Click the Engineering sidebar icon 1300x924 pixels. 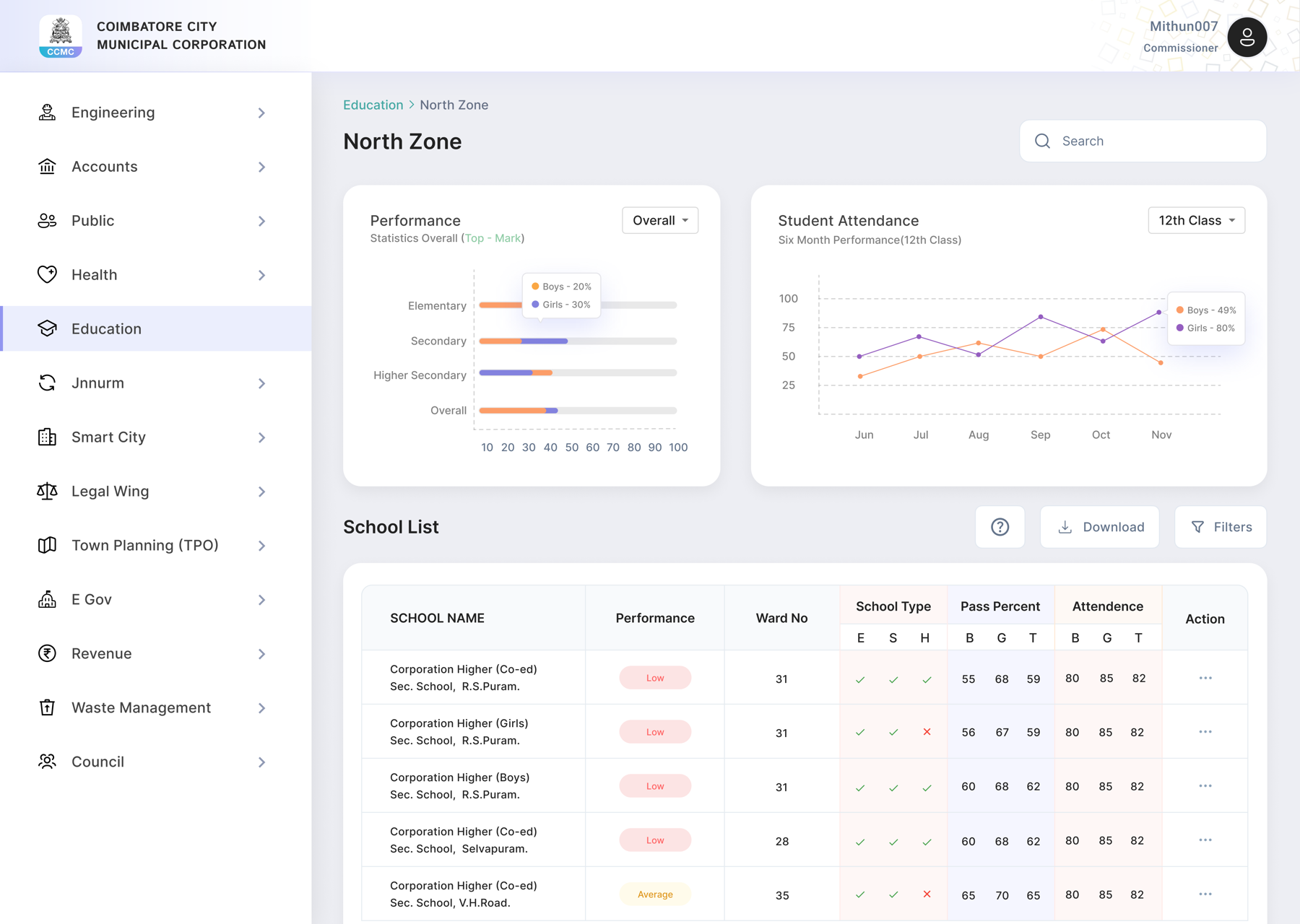tap(47, 113)
